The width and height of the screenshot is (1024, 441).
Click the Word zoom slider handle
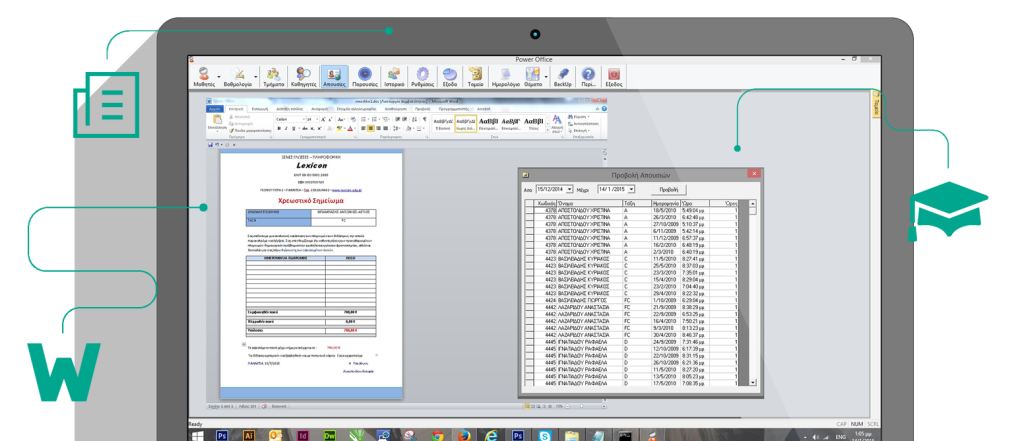point(581,406)
